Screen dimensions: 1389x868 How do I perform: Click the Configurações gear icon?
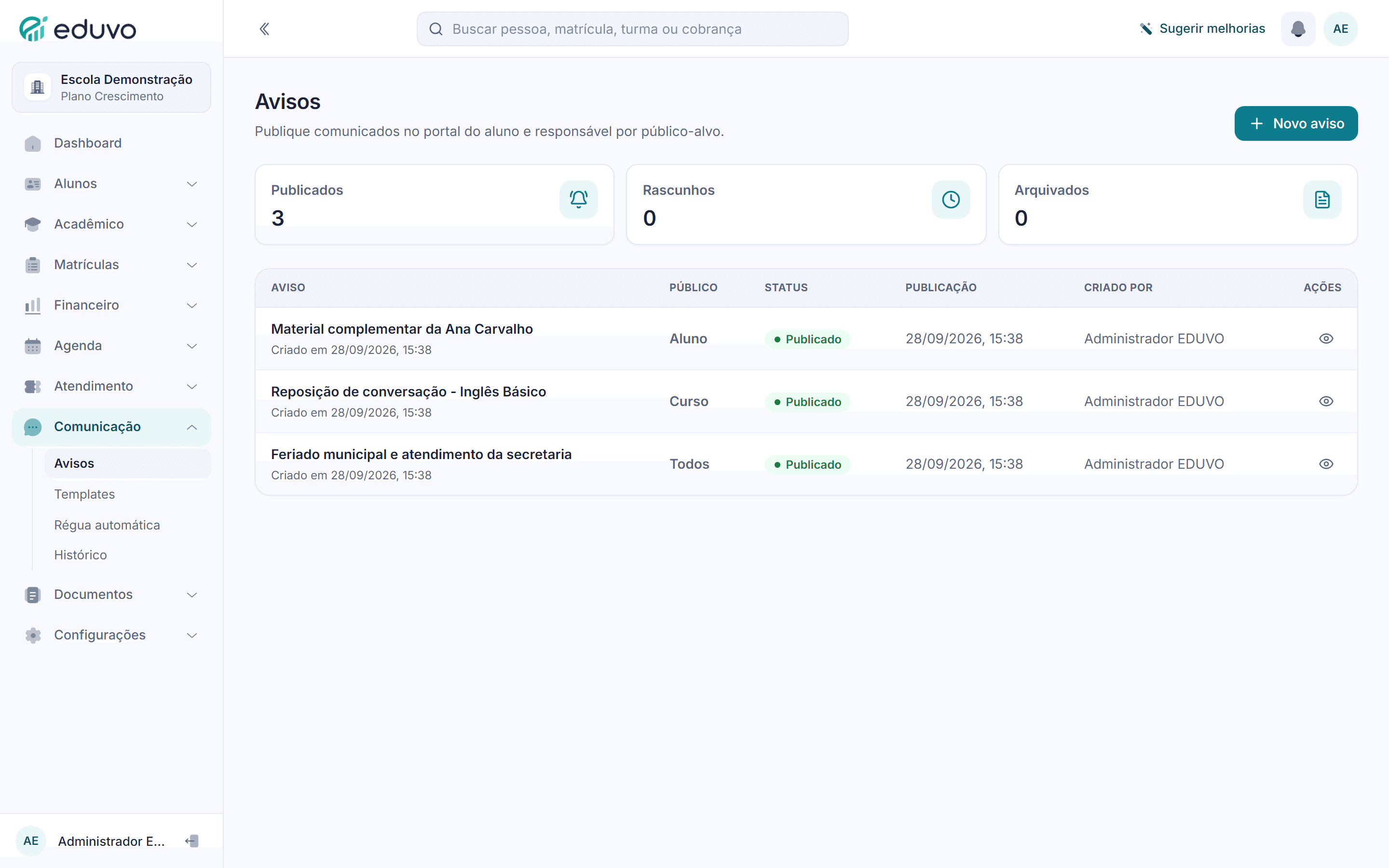[x=33, y=635]
